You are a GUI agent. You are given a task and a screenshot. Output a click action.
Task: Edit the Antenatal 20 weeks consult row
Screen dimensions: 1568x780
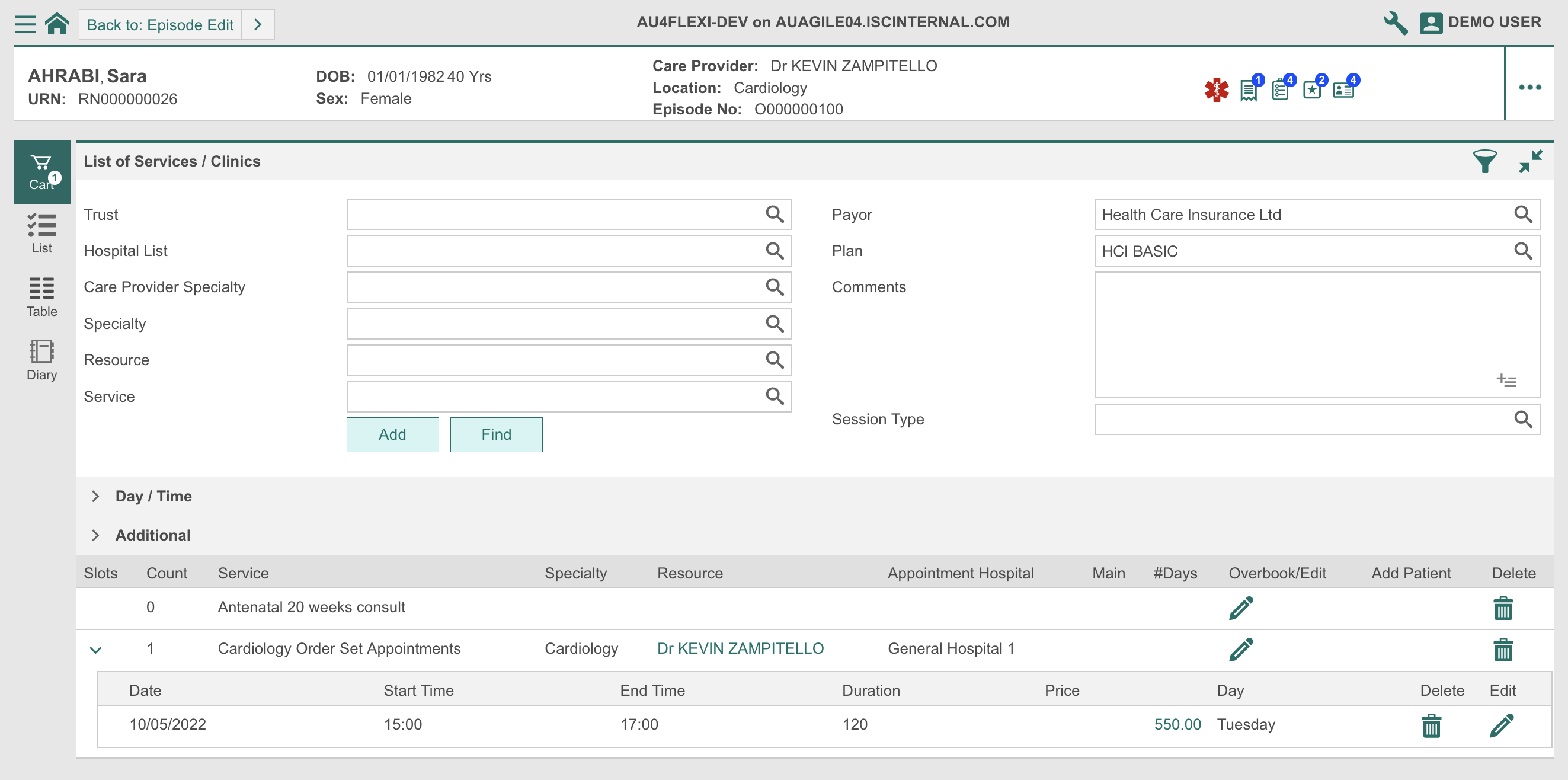1240,607
